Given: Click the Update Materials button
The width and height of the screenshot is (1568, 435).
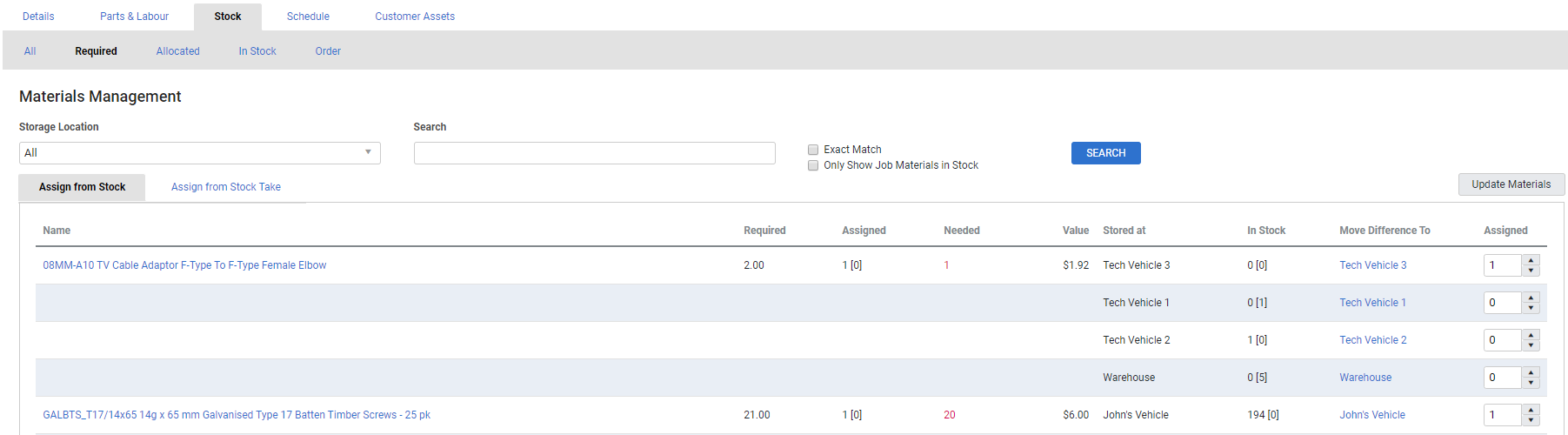Looking at the screenshot, I should point(1511,184).
